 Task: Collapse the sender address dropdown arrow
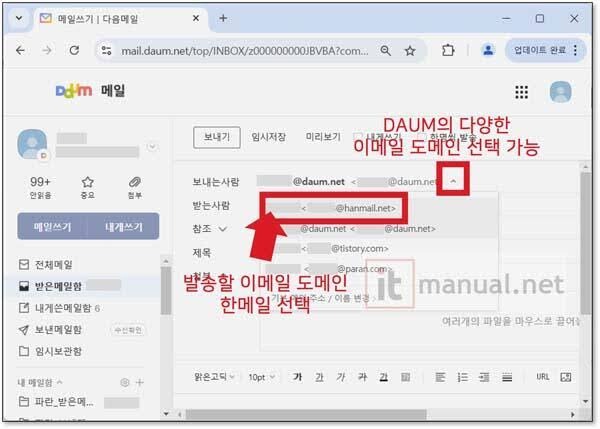(453, 181)
